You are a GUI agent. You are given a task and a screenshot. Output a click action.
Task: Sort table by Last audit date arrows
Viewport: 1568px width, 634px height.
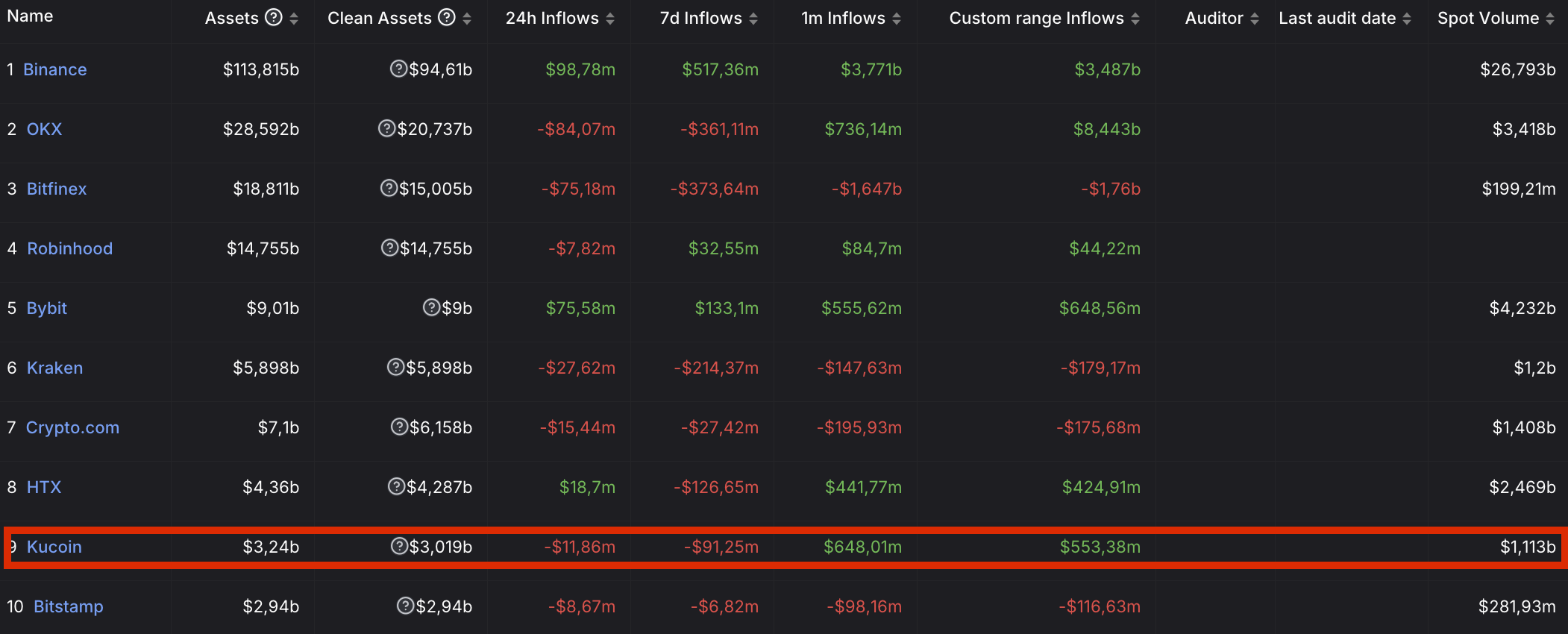(x=1407, y=19)
